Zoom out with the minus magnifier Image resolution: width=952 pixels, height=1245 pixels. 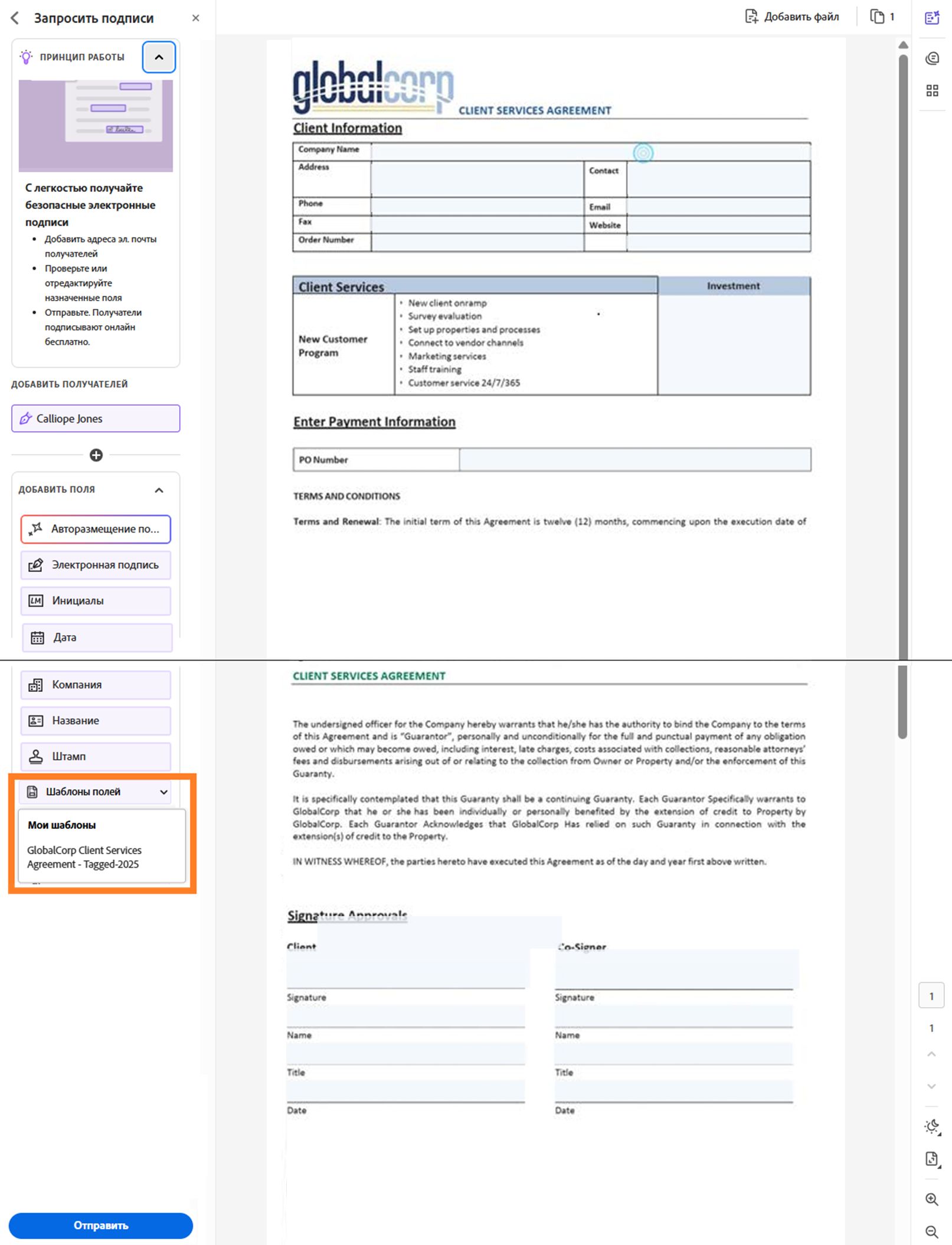pos(932,1232)
